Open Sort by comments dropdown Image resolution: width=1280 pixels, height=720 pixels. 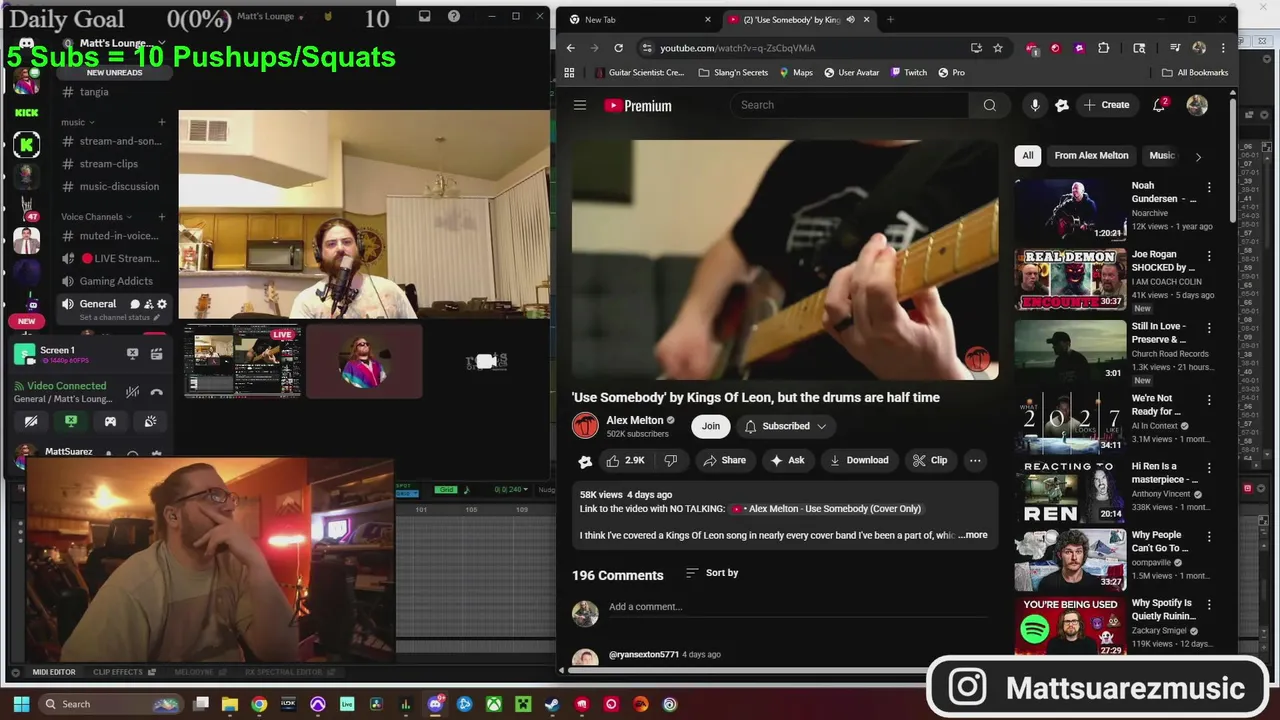coord(712,573)
